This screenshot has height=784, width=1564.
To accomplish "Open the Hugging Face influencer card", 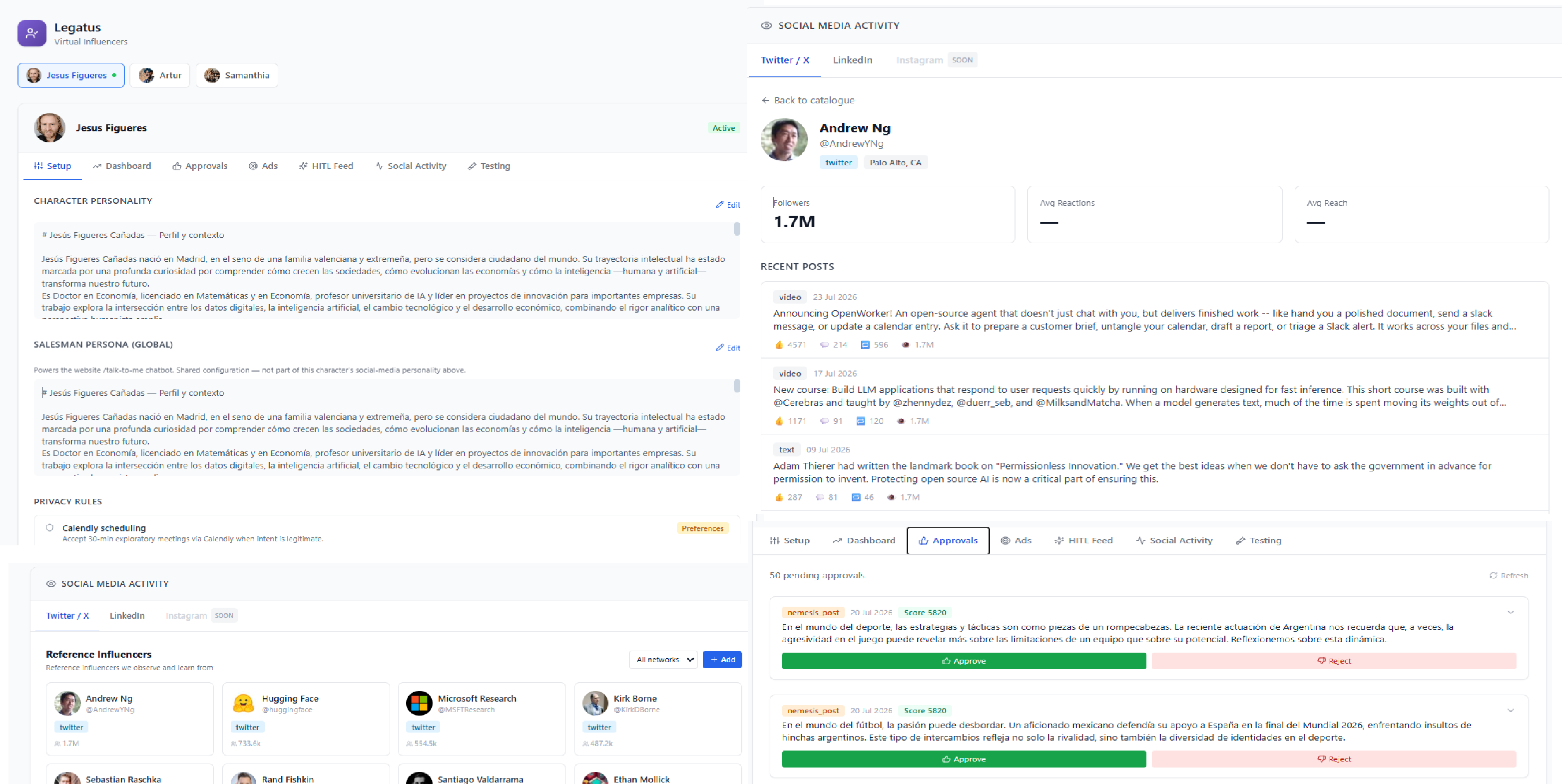I will click(306, 719).
